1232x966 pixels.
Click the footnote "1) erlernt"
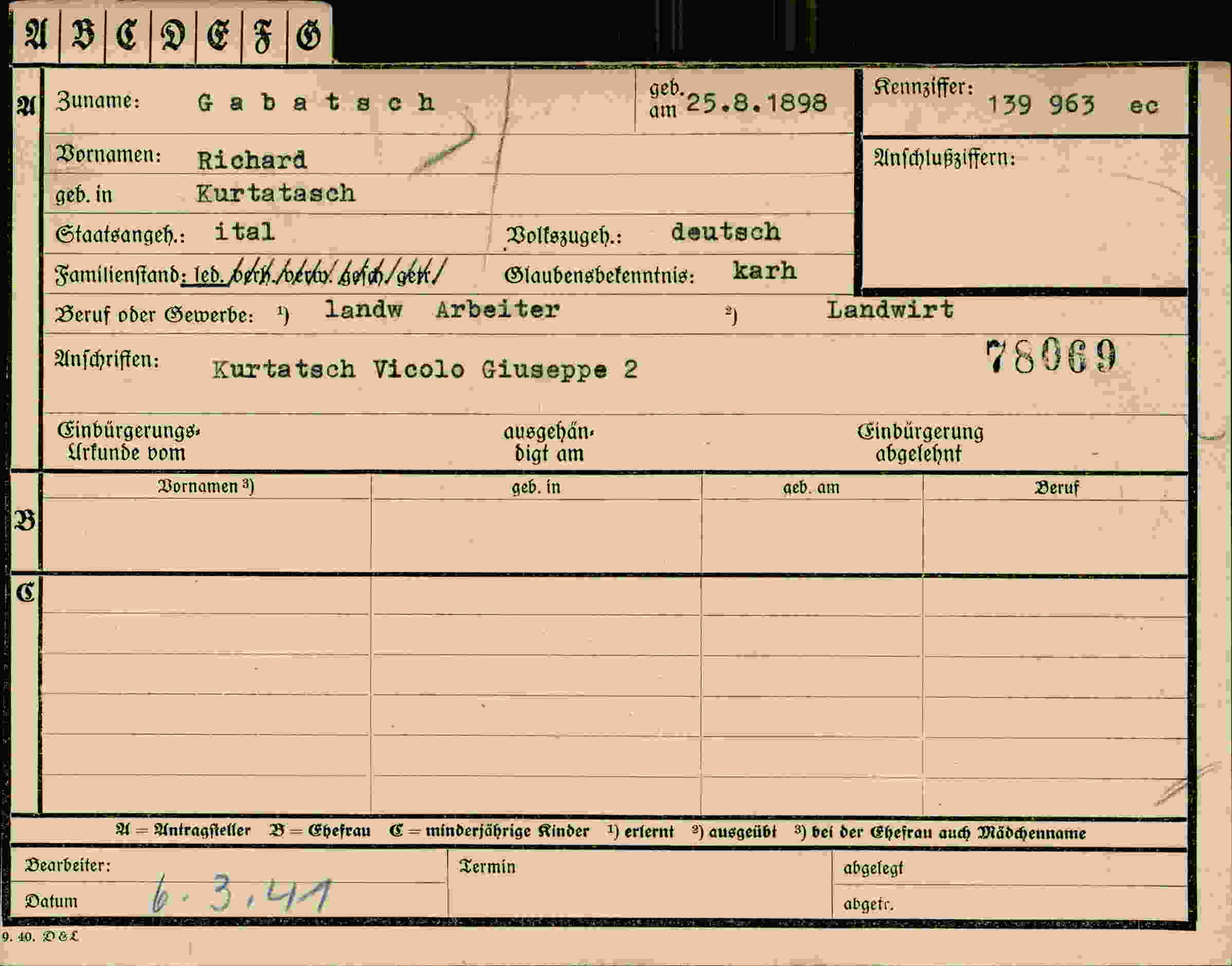(641, 832)
